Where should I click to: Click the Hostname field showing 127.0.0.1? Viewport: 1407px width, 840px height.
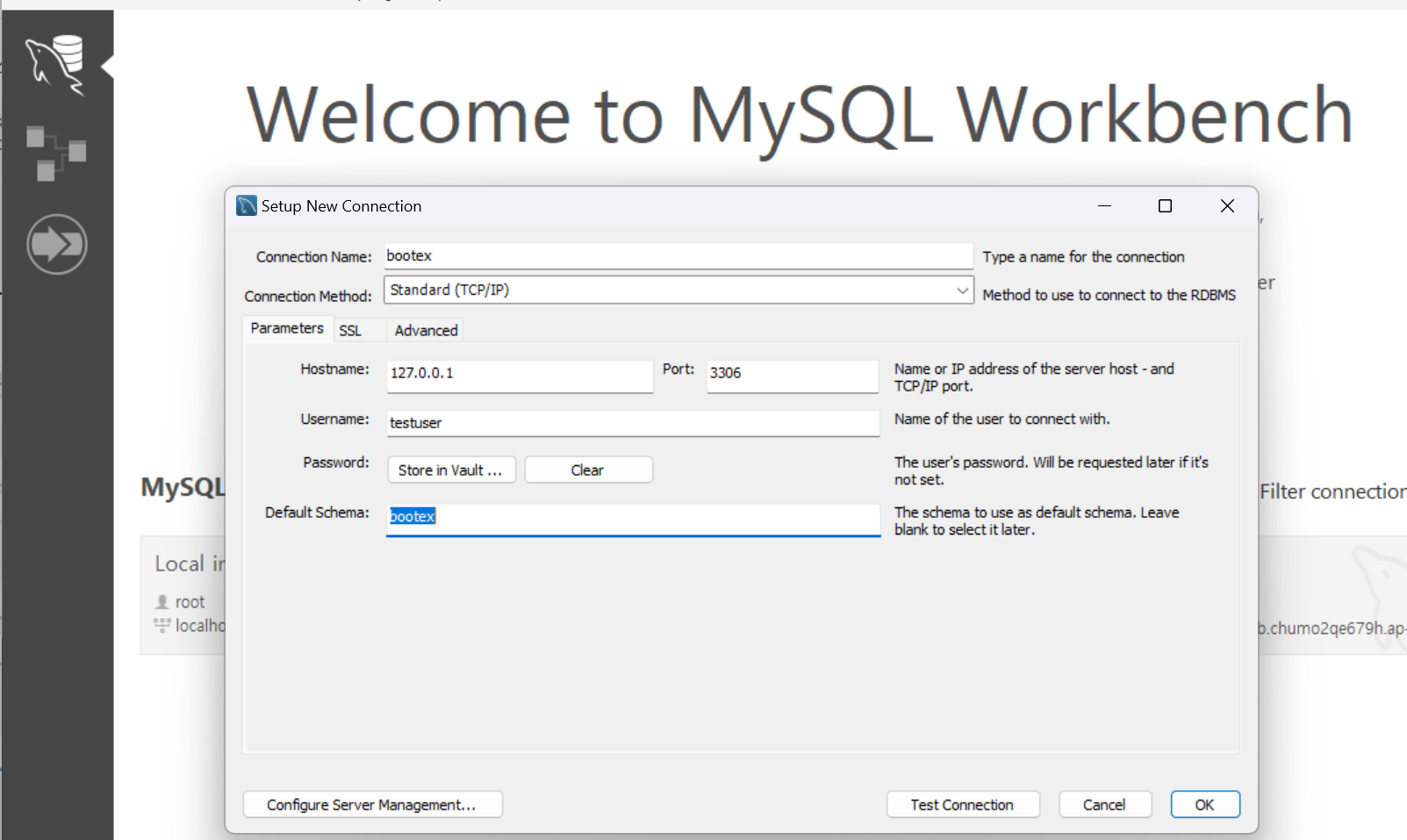520,376
